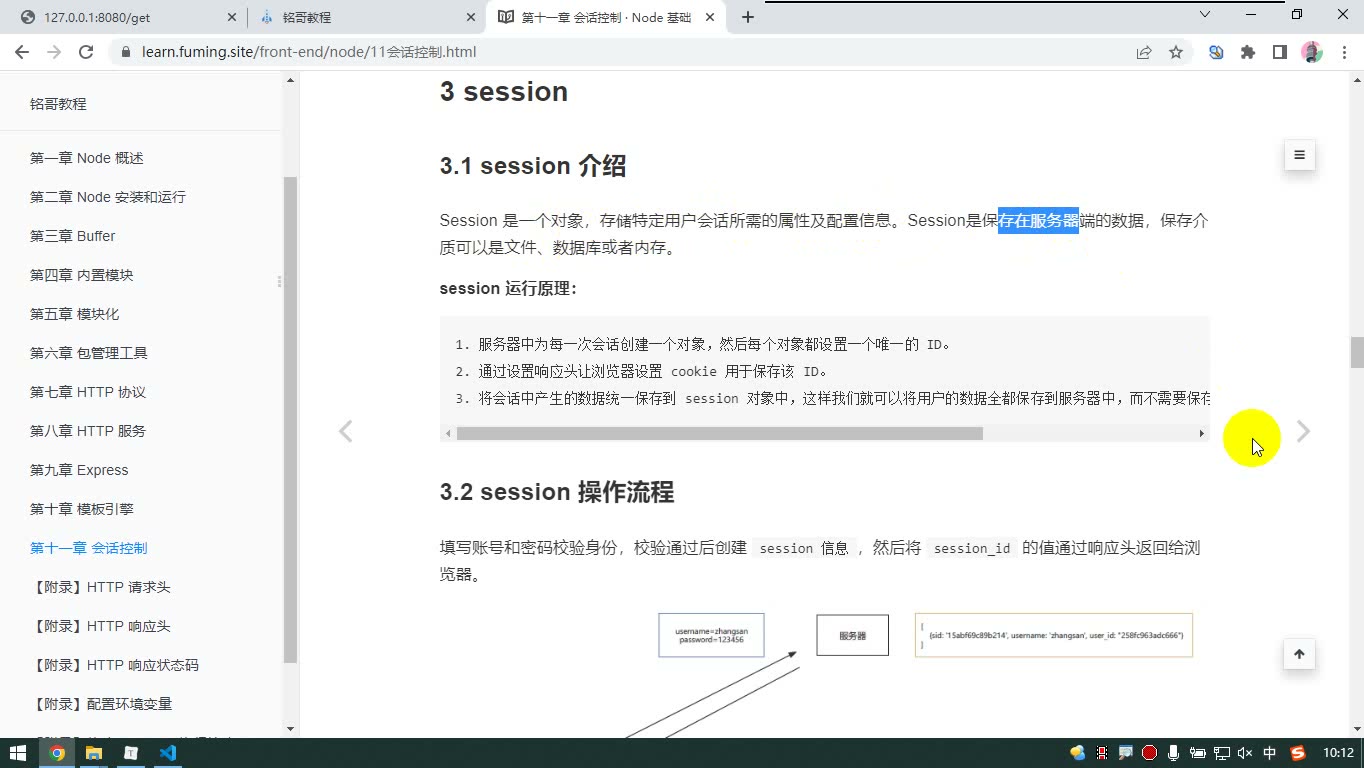Expand the tab search dropdown chevron
Viewport: 1364px width, 768px height.
click(x=1205, y=15)
